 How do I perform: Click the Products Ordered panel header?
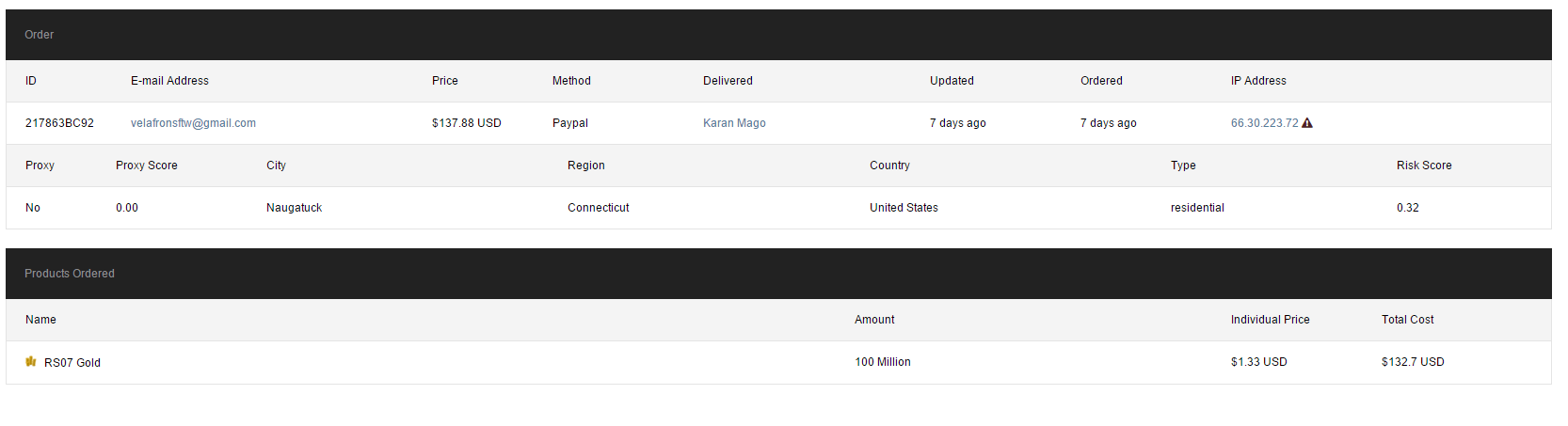[x=70, y=274]
